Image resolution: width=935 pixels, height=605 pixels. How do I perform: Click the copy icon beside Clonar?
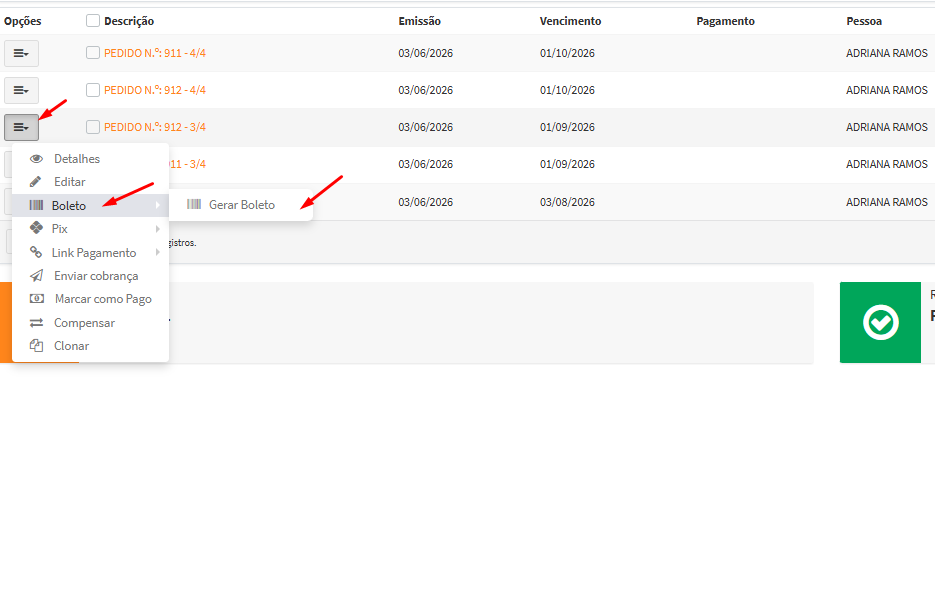[x=36, y=346]
